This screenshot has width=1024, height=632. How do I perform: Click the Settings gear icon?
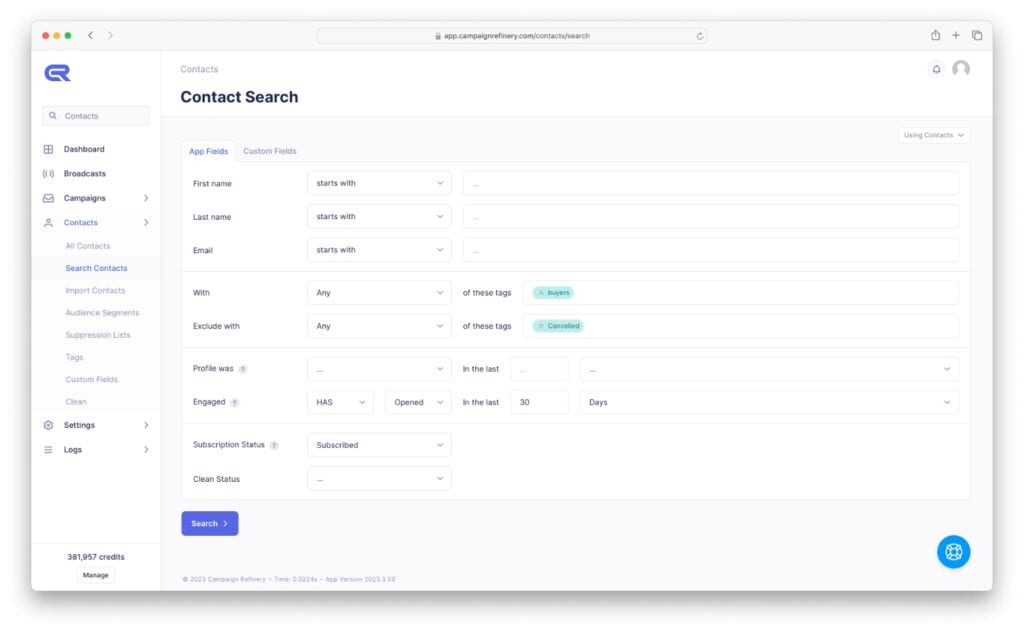pyautogui.click(x=48, y=425)
